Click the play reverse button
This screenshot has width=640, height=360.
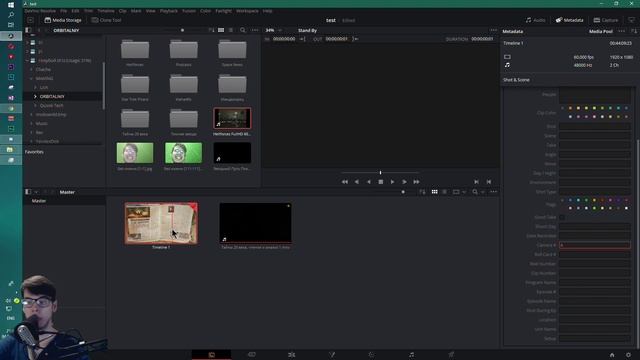(x=369, y=182)
